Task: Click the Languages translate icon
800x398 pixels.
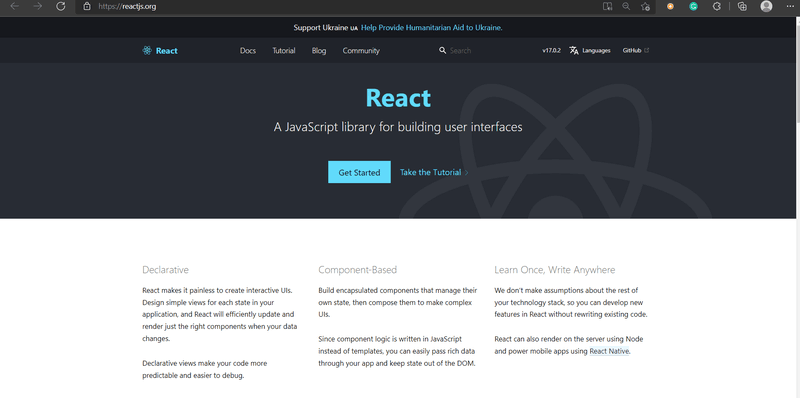Action: pyautogui.click(x=574, y=51)
